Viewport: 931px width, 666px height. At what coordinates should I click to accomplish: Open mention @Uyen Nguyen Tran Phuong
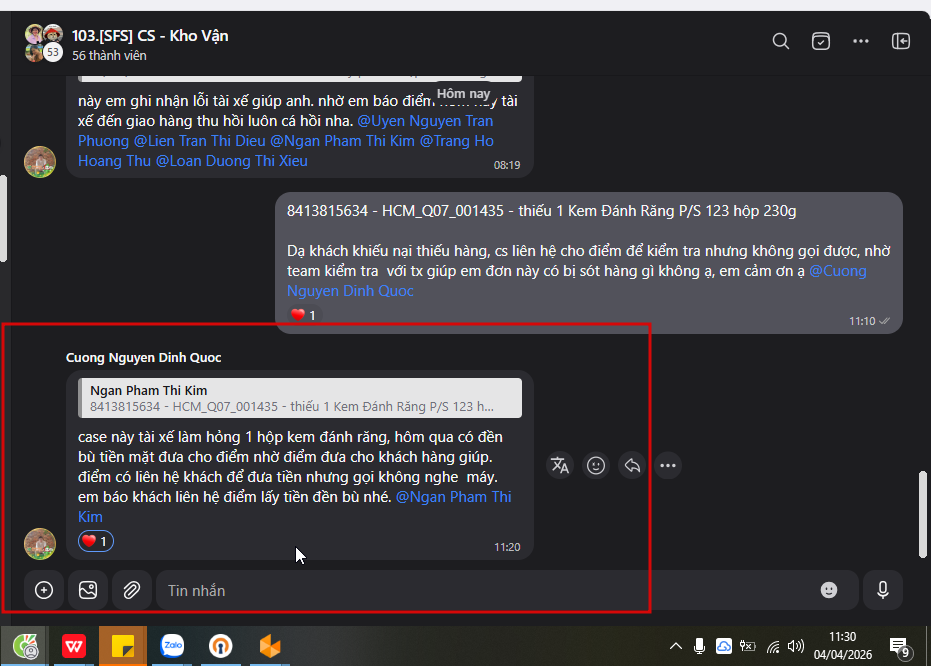tap(425, 121)
